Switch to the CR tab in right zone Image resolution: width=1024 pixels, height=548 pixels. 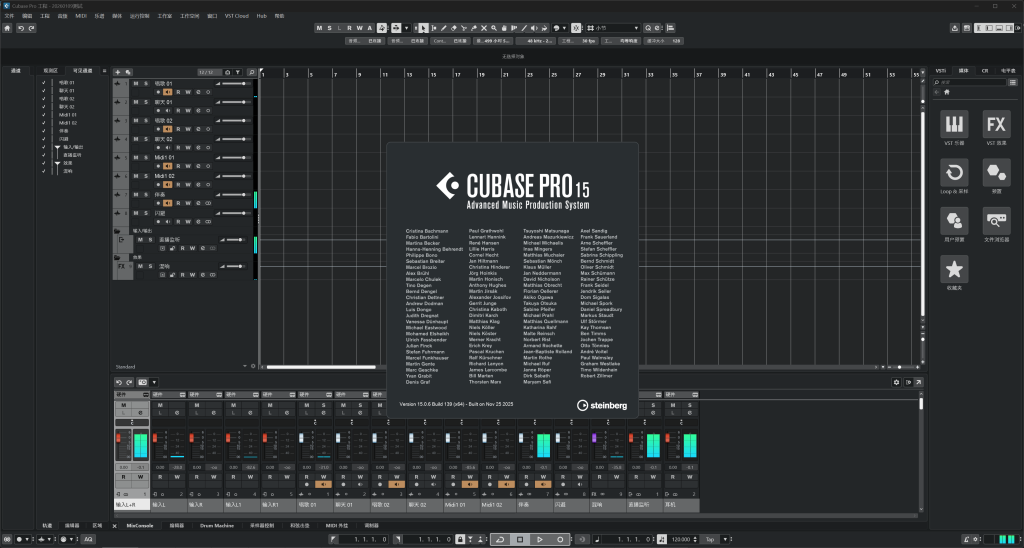[985, 71]
